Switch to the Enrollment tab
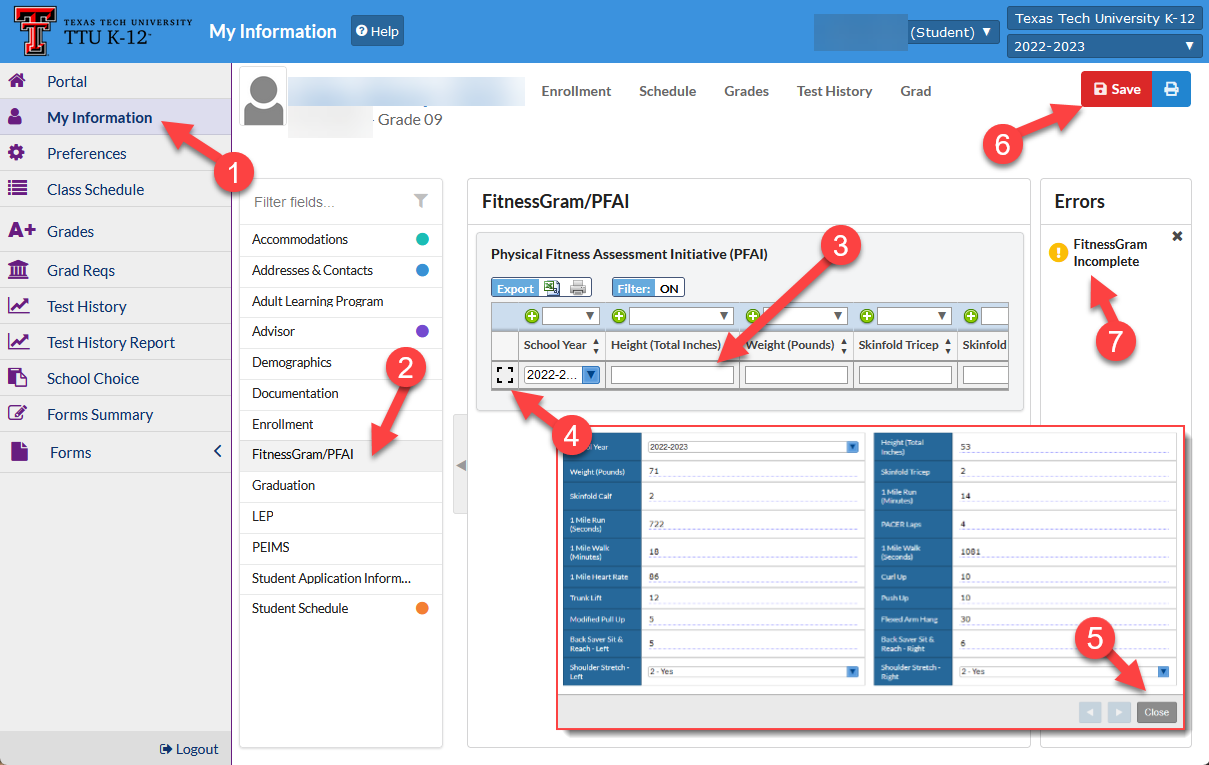 coord(576,91)
